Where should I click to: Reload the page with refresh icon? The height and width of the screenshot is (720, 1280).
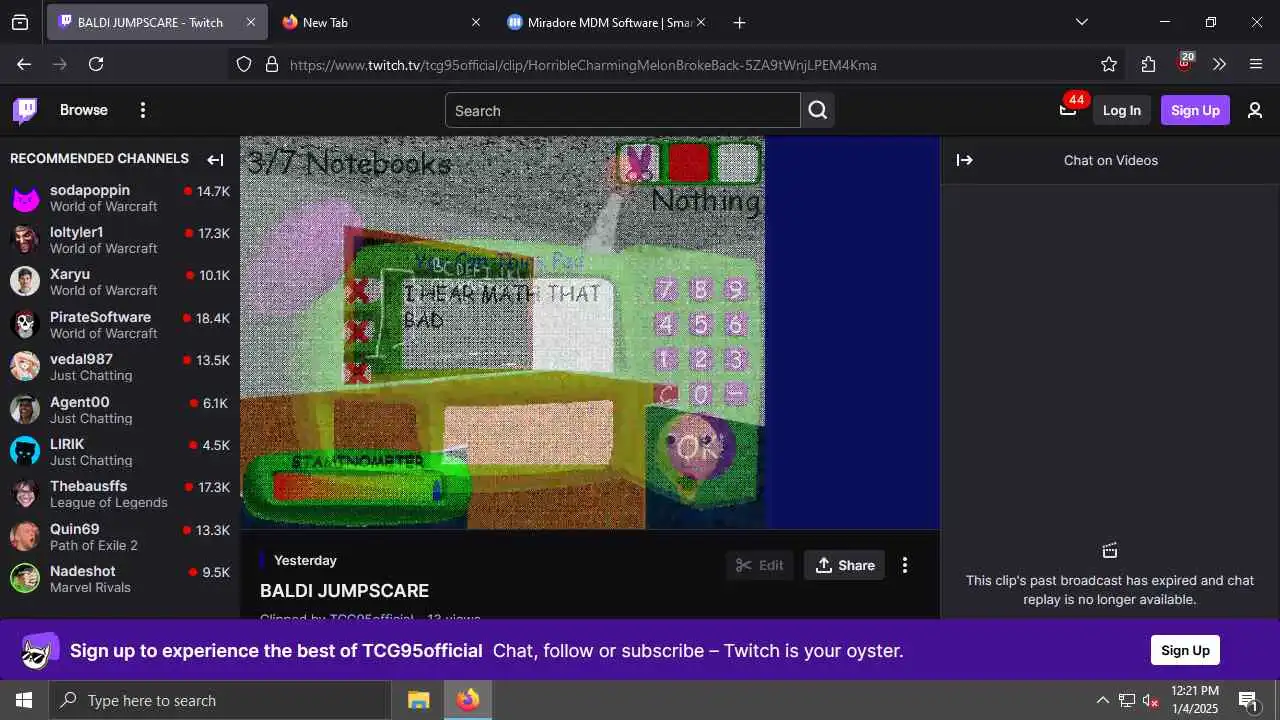click(96, 64)
